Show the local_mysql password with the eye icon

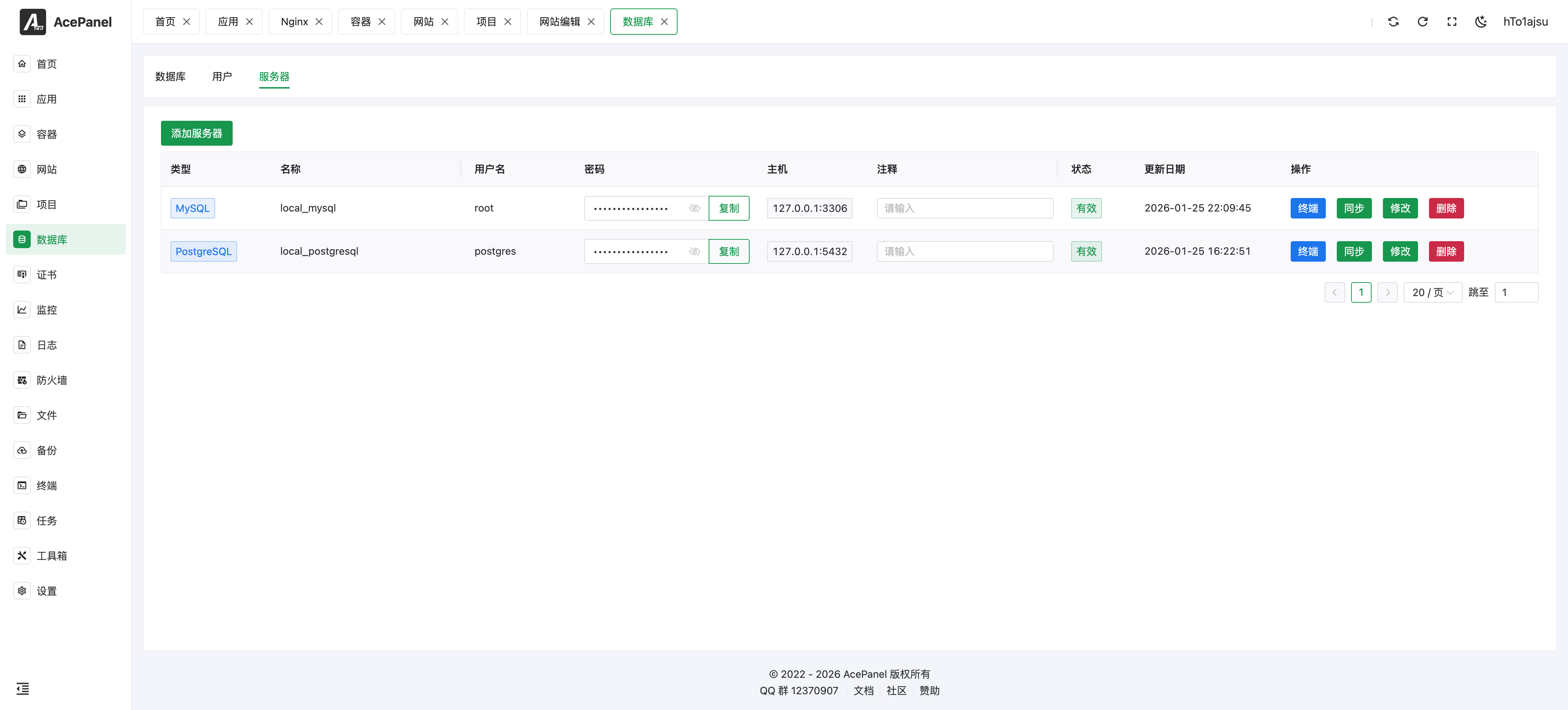click(694, 208)
